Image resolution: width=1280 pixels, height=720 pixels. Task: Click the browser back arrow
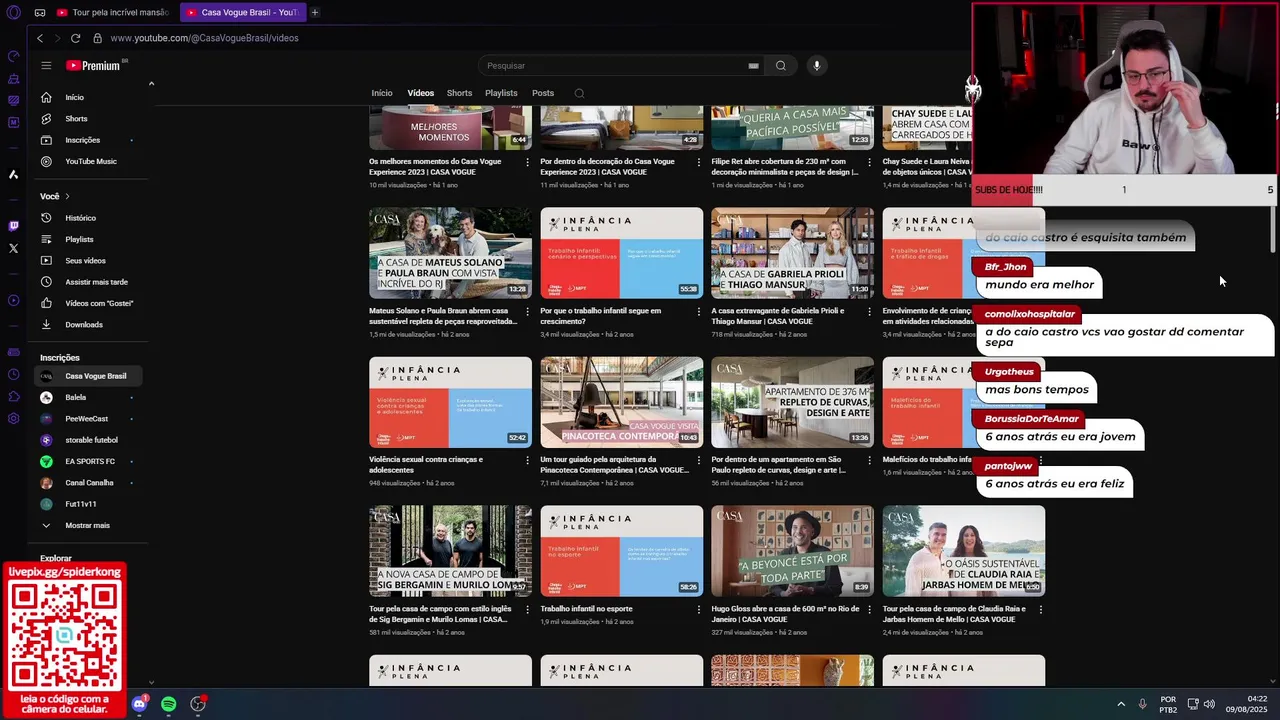point(40,38)
